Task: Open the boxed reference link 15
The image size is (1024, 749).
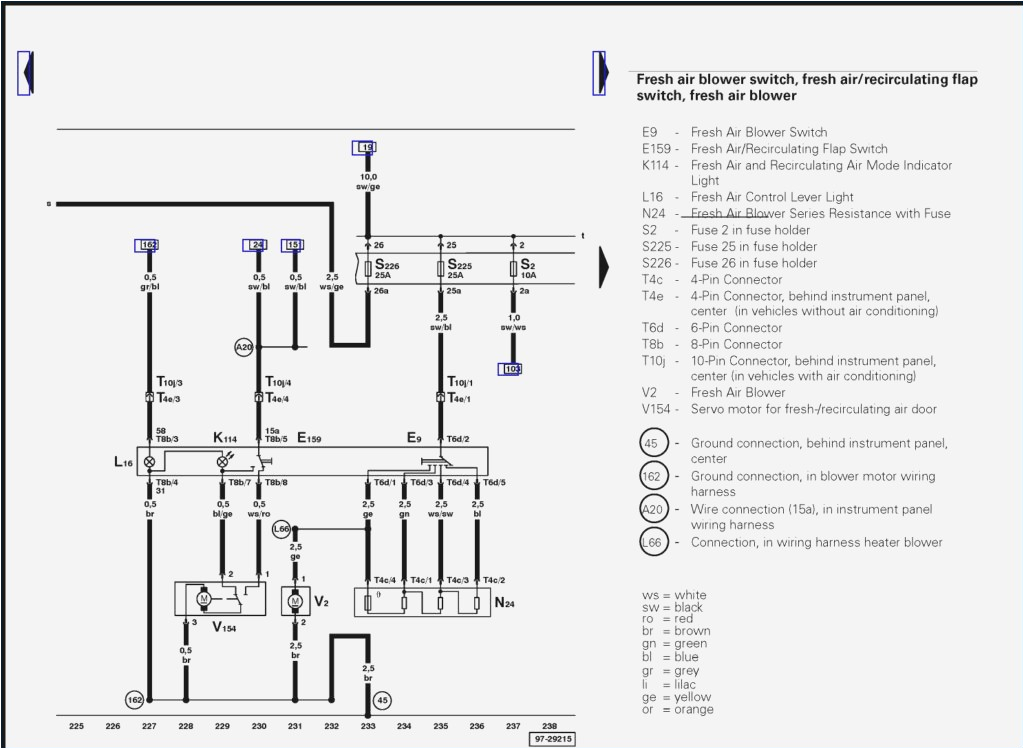Action: pyautogui.click(x=294, y=245)
